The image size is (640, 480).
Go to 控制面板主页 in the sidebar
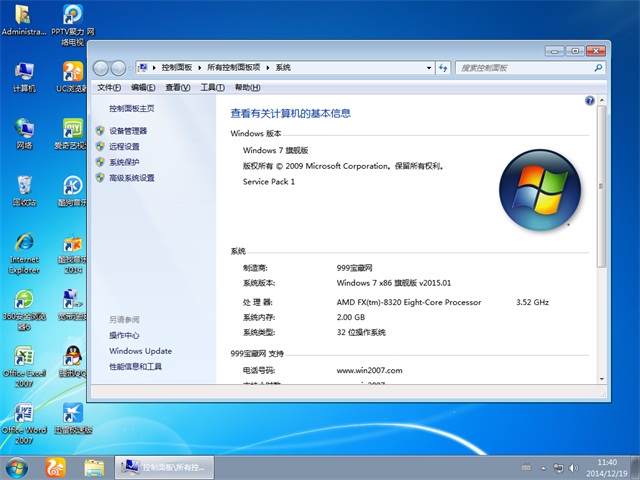click(132, 108)
